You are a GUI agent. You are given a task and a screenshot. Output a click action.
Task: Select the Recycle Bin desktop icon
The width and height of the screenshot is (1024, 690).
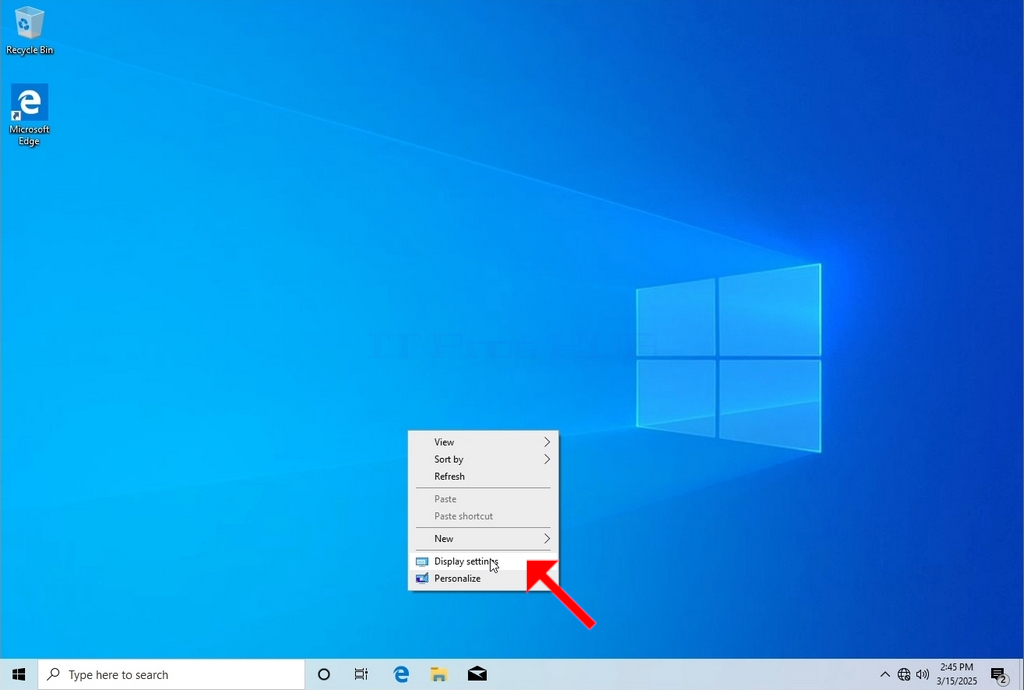click(x=29, y=31)
